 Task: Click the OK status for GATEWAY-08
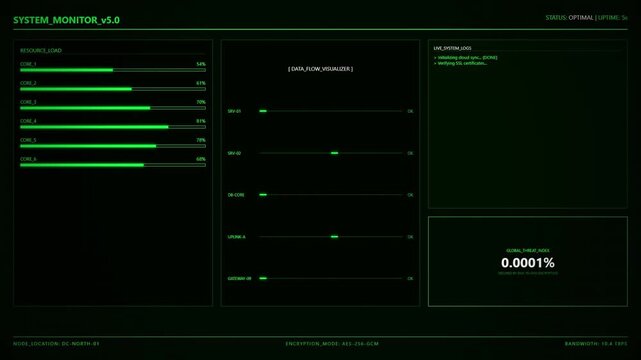[x=410, y=279]
